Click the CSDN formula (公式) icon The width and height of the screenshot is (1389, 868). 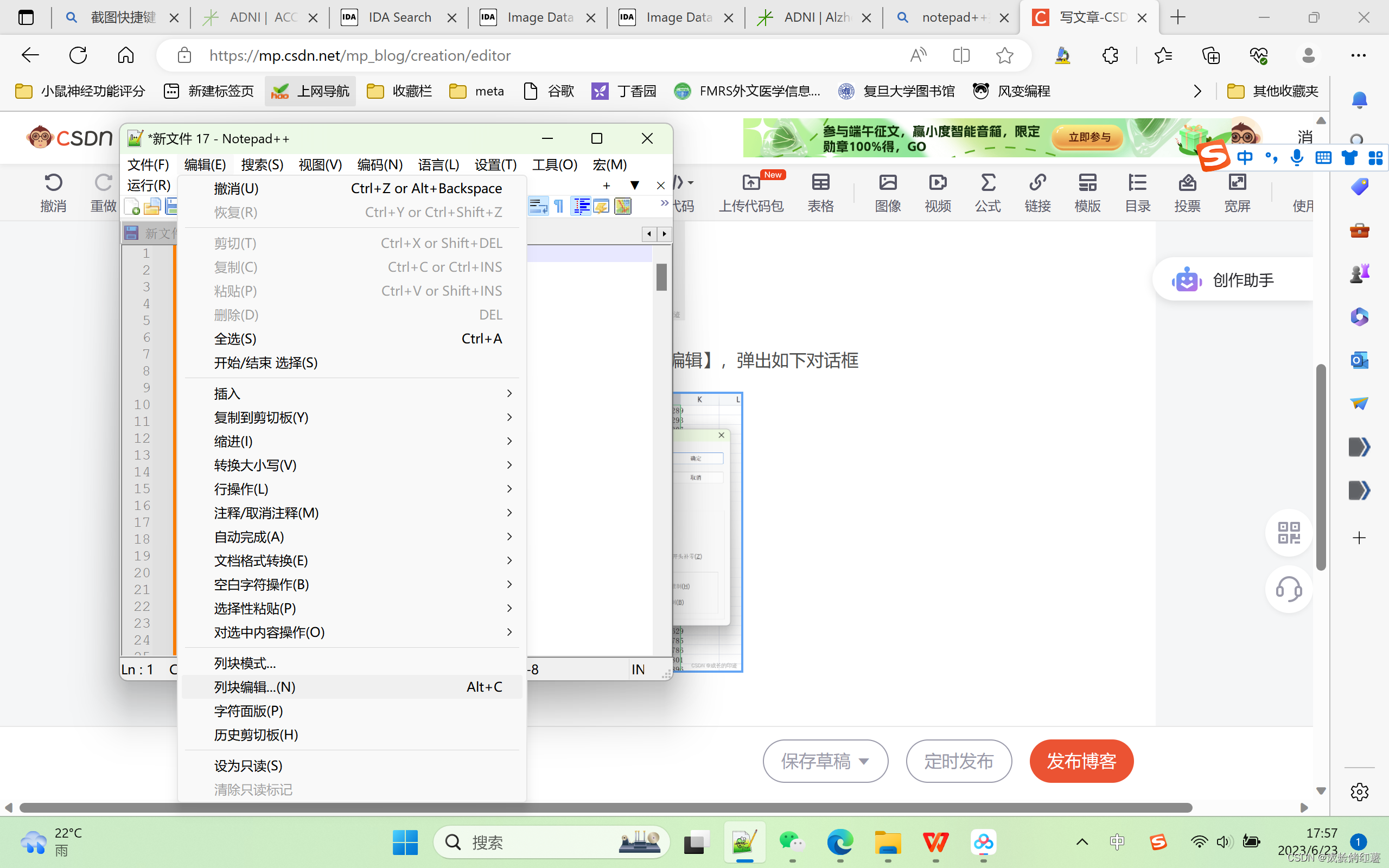[x=987, y=184]
